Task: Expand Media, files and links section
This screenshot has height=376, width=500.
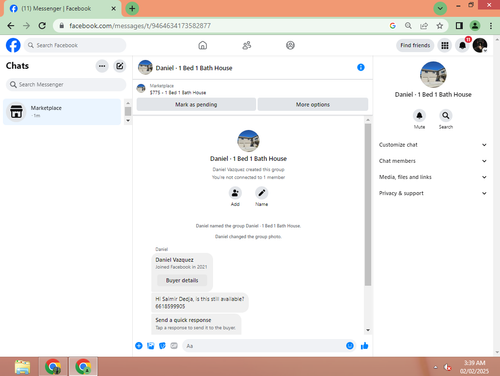Action: [x=433, y=177]
